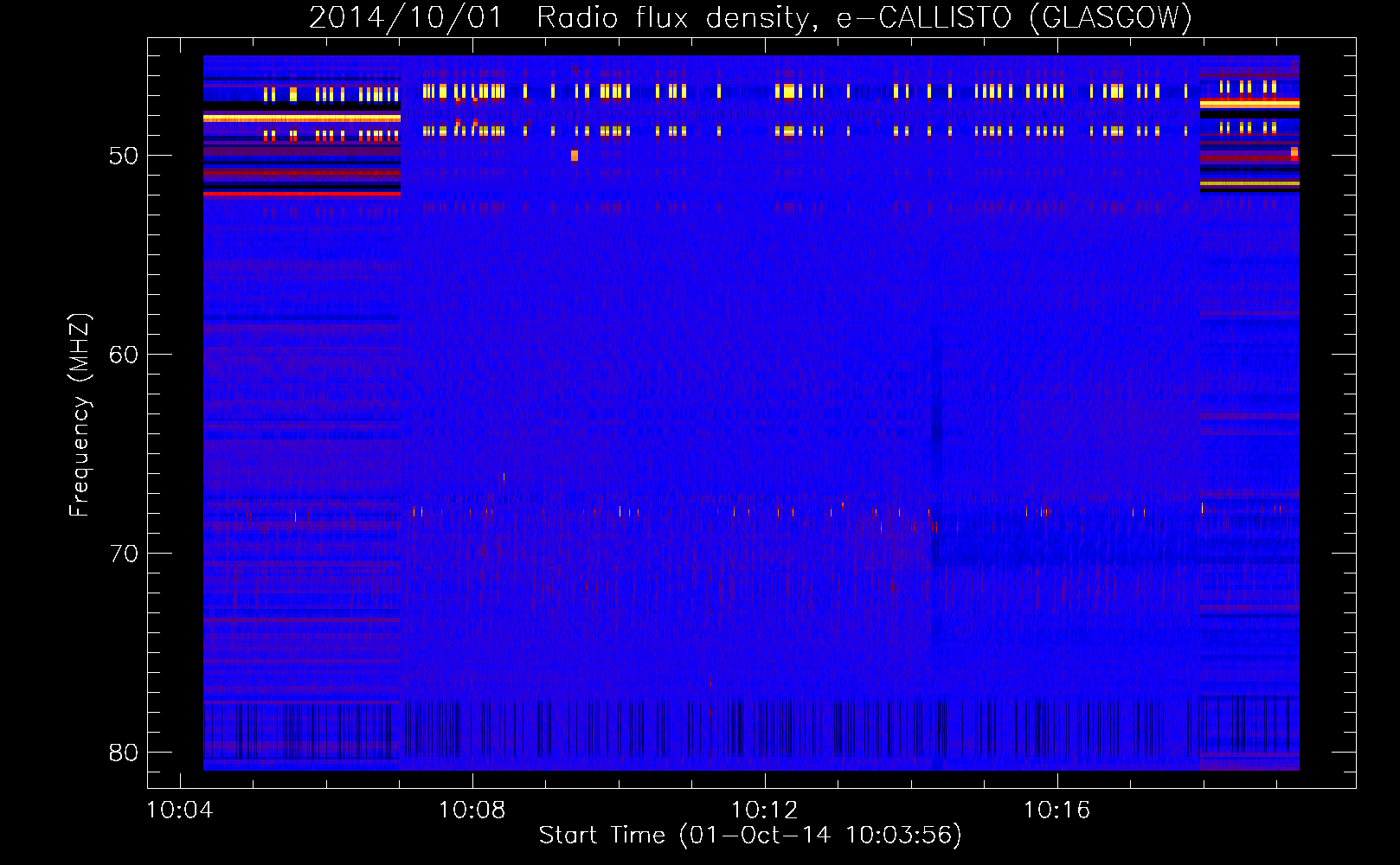Click the red horizontal band at 52 MHz
The image size is (1400, 865).
pyautogui.click(x=301, y=194)
